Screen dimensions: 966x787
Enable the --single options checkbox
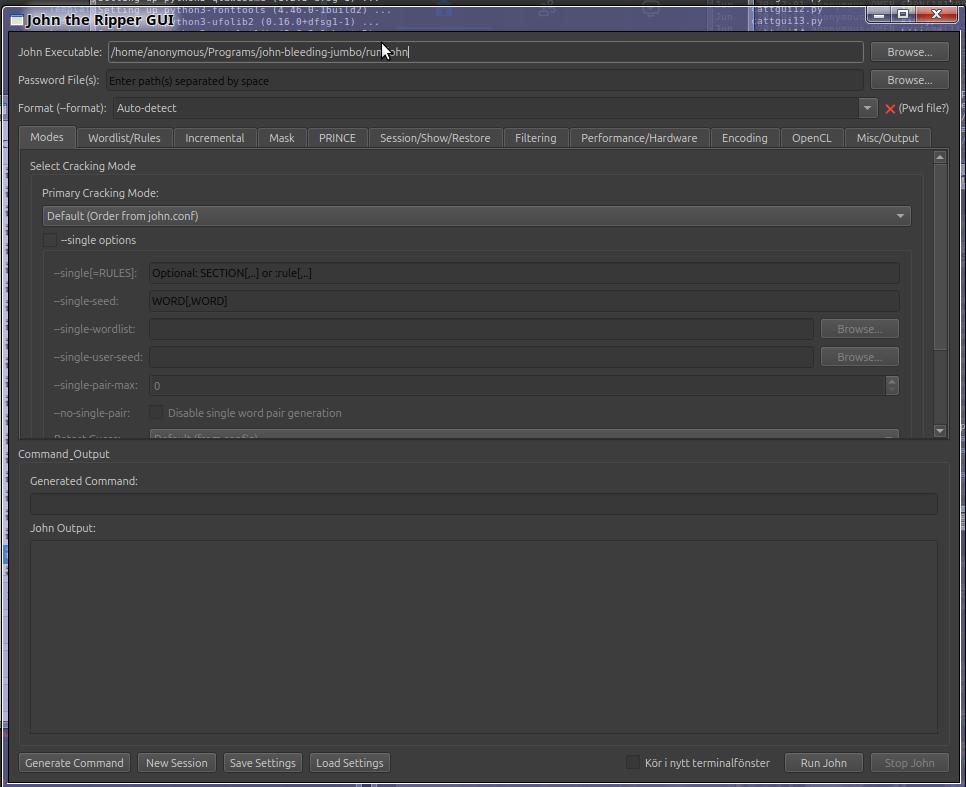point(50,240)
